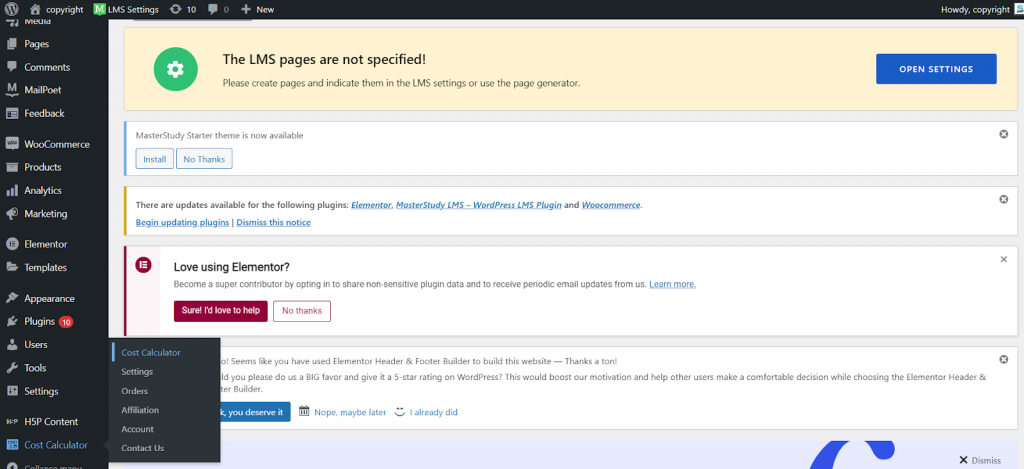This screenshot has height=469, width=1024.
Task: Click the Analytics bar chart icon
Action: pyautogui.click(x=12, y=190)
